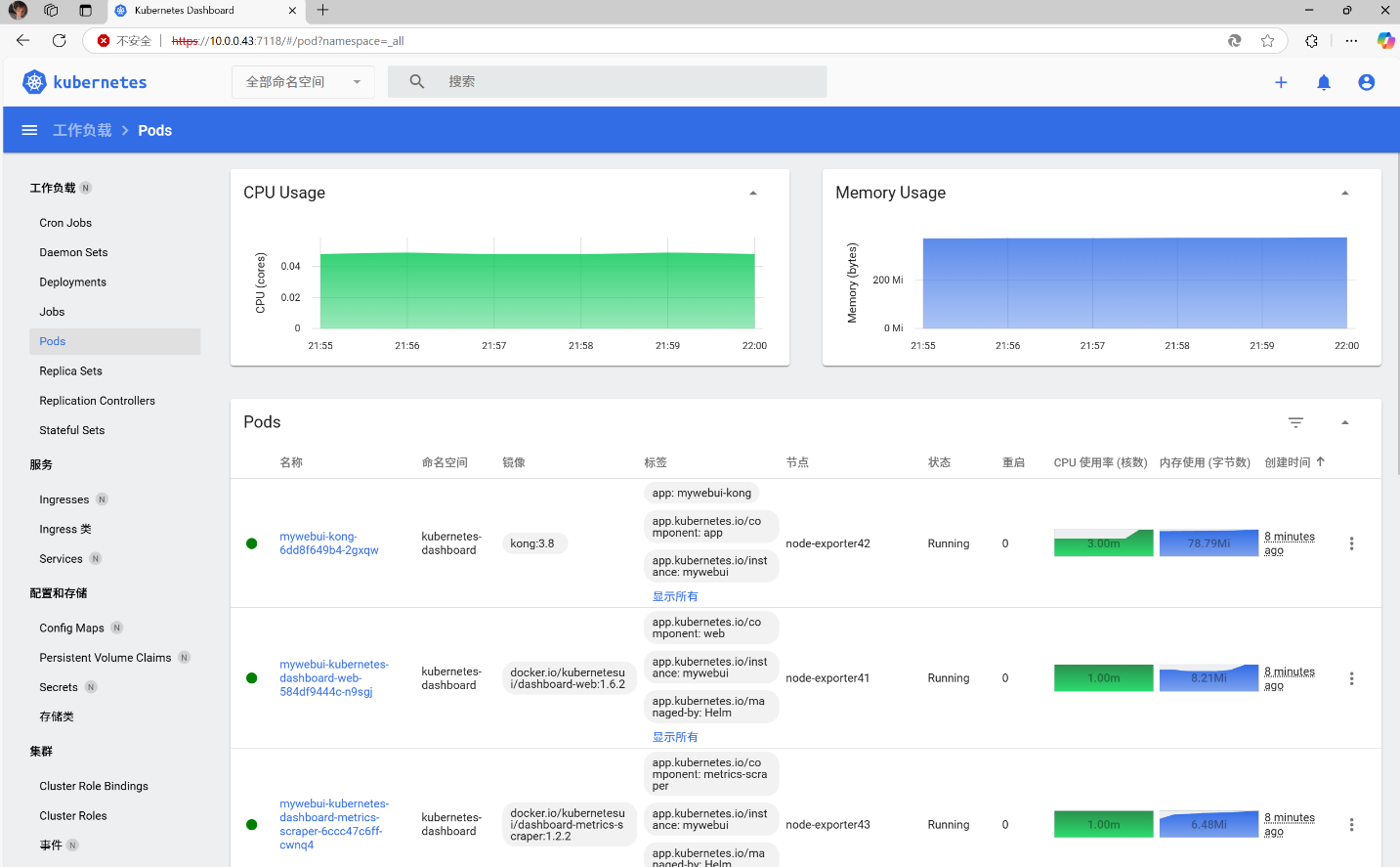Open the Copilot icon in browser
The width and height of the screenshot is (1400, 867).
(1385, 41)
